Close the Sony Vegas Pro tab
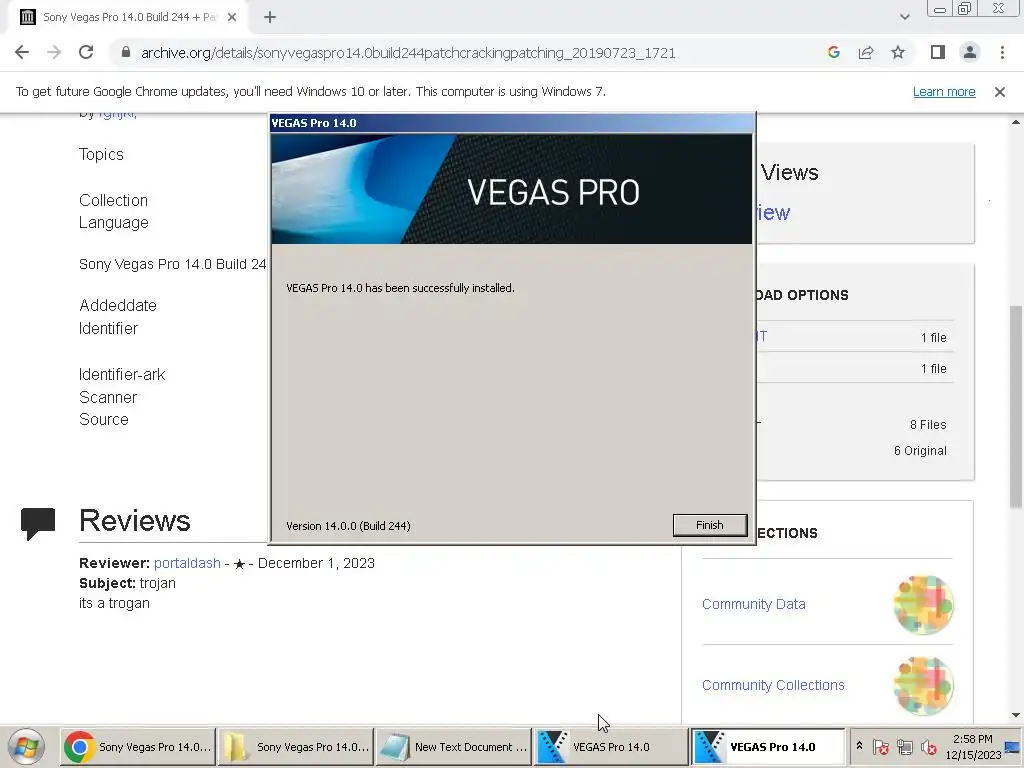1024x768 pixels. coord(232,18)
